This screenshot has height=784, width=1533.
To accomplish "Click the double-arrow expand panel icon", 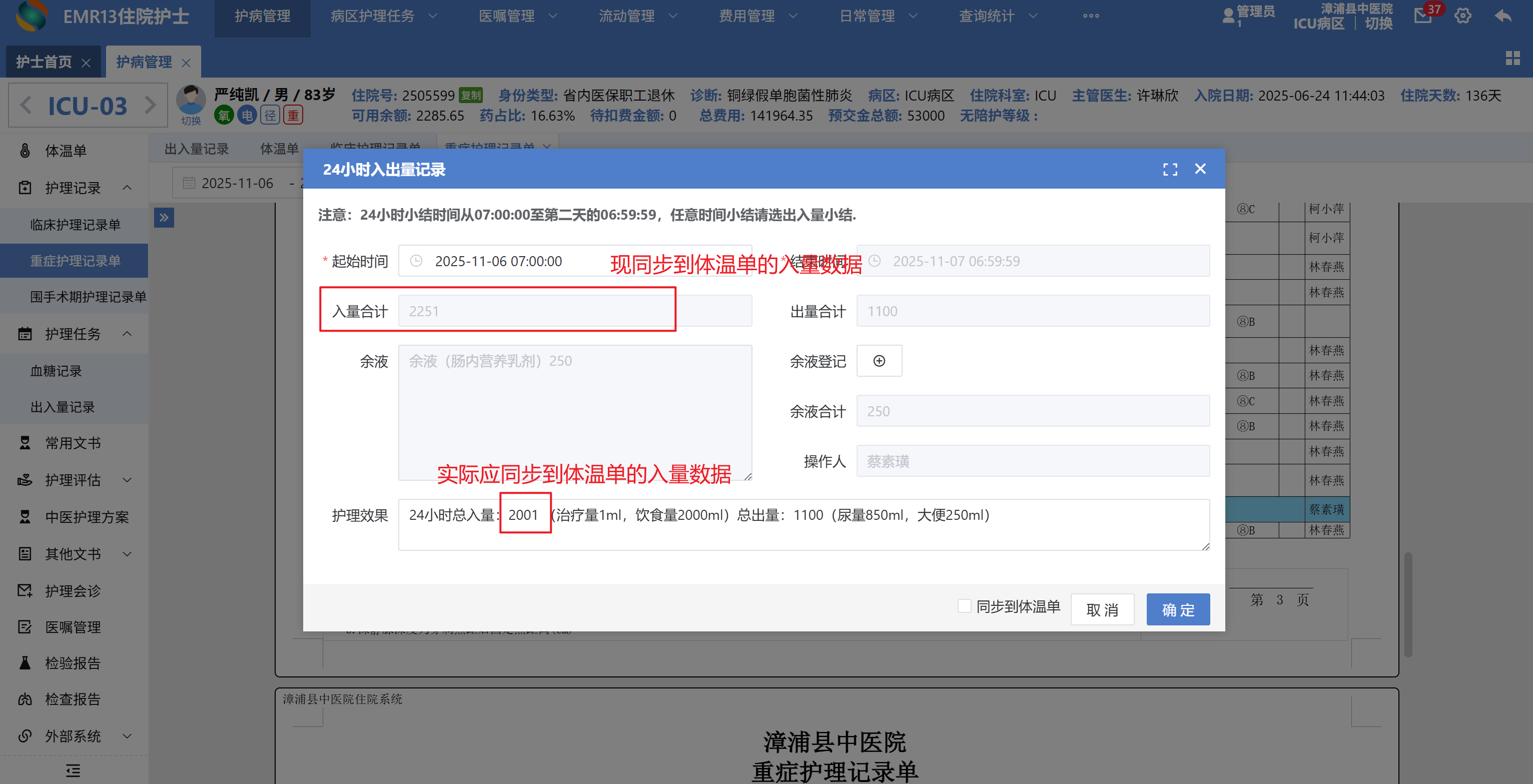I will (164, 218).
